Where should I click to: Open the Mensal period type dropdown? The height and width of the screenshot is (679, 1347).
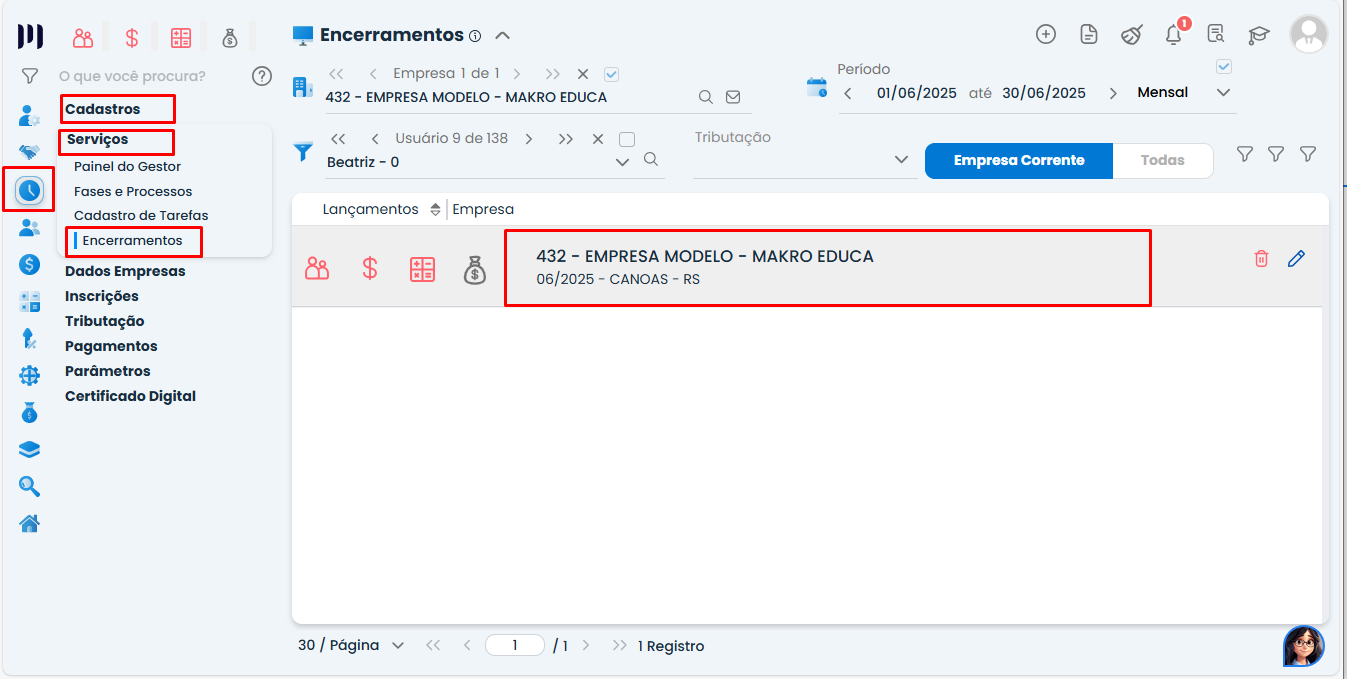[1223, 92]
